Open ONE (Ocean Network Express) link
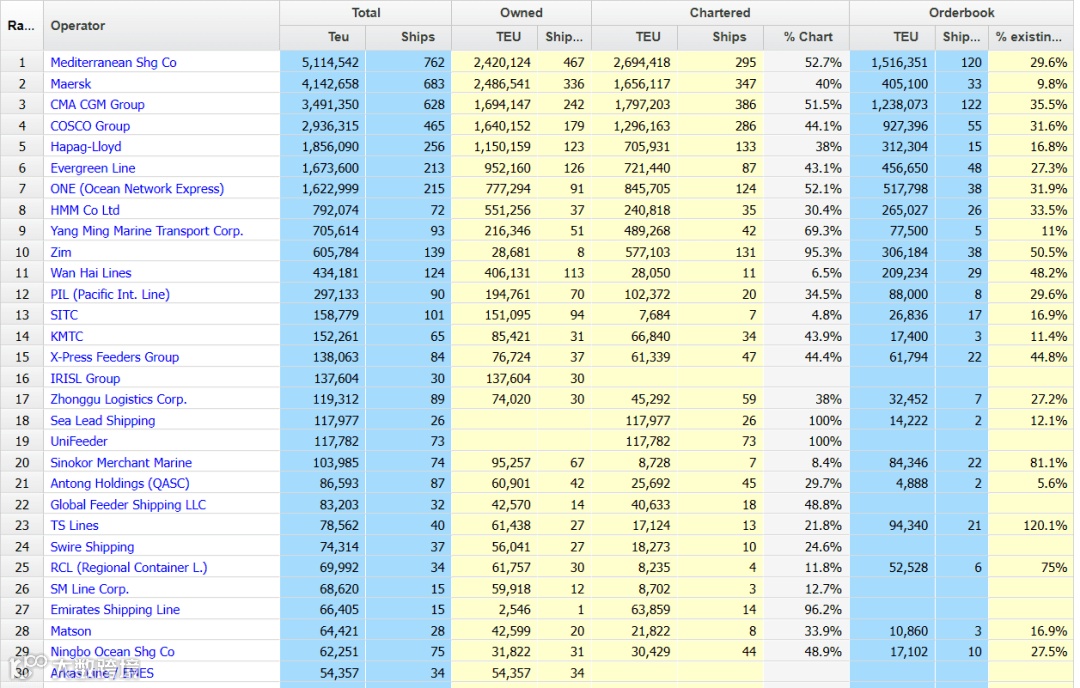This screenshot has width=1080, height=688. tap(136, 189)
